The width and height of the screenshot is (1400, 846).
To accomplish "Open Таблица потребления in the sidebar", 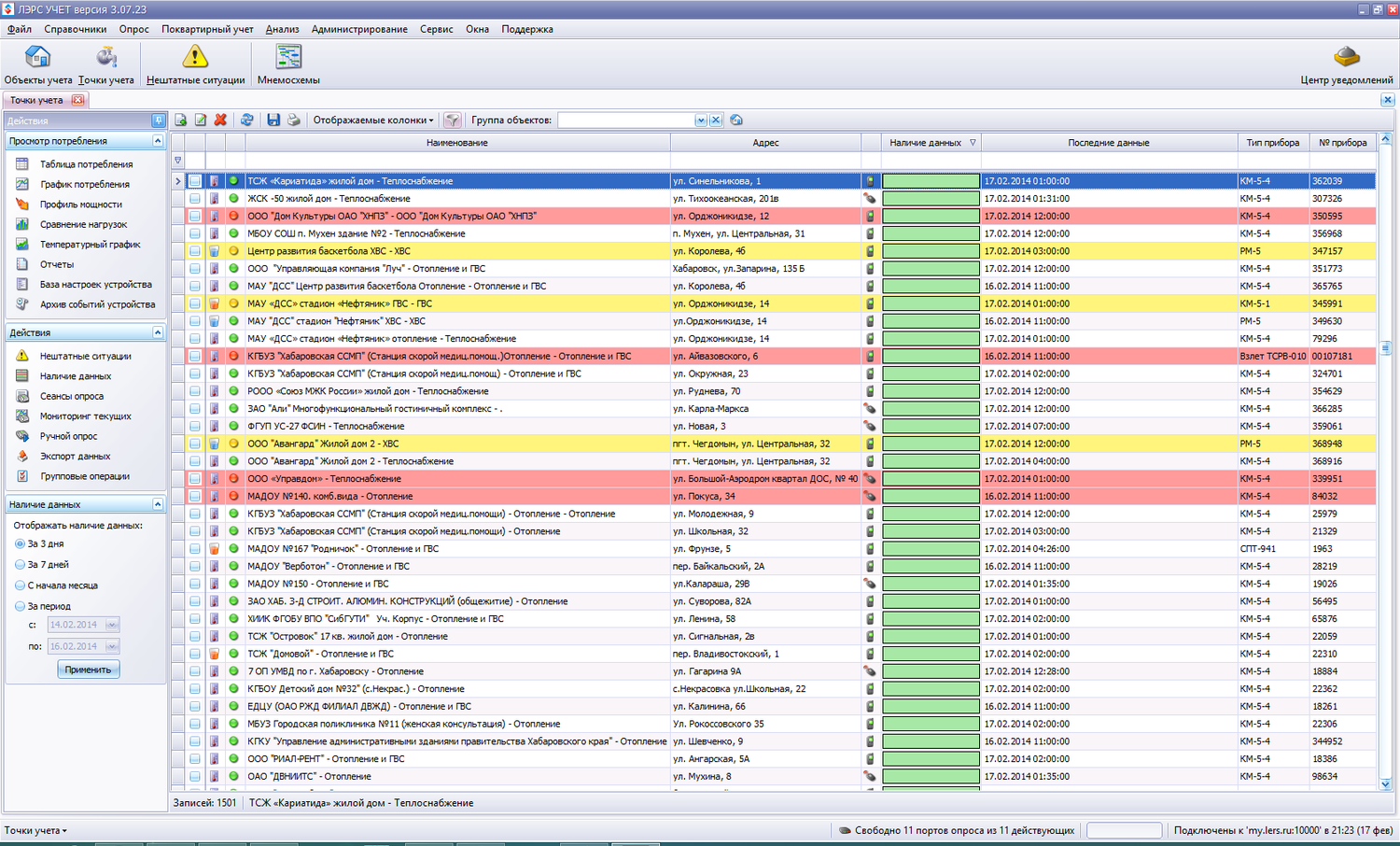I will tap(86, 164).
